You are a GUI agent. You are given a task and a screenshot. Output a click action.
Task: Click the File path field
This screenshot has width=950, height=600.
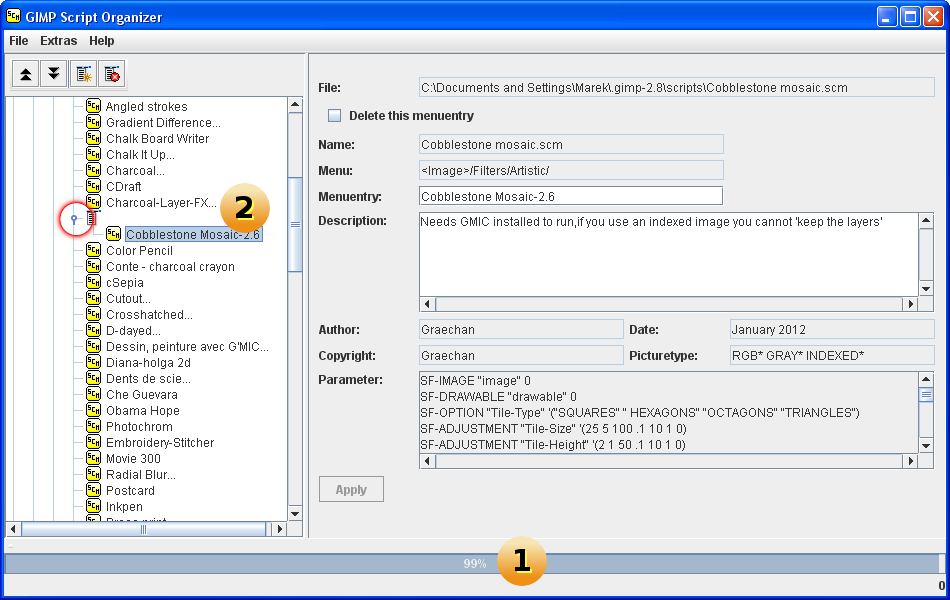tap(677, 87)
